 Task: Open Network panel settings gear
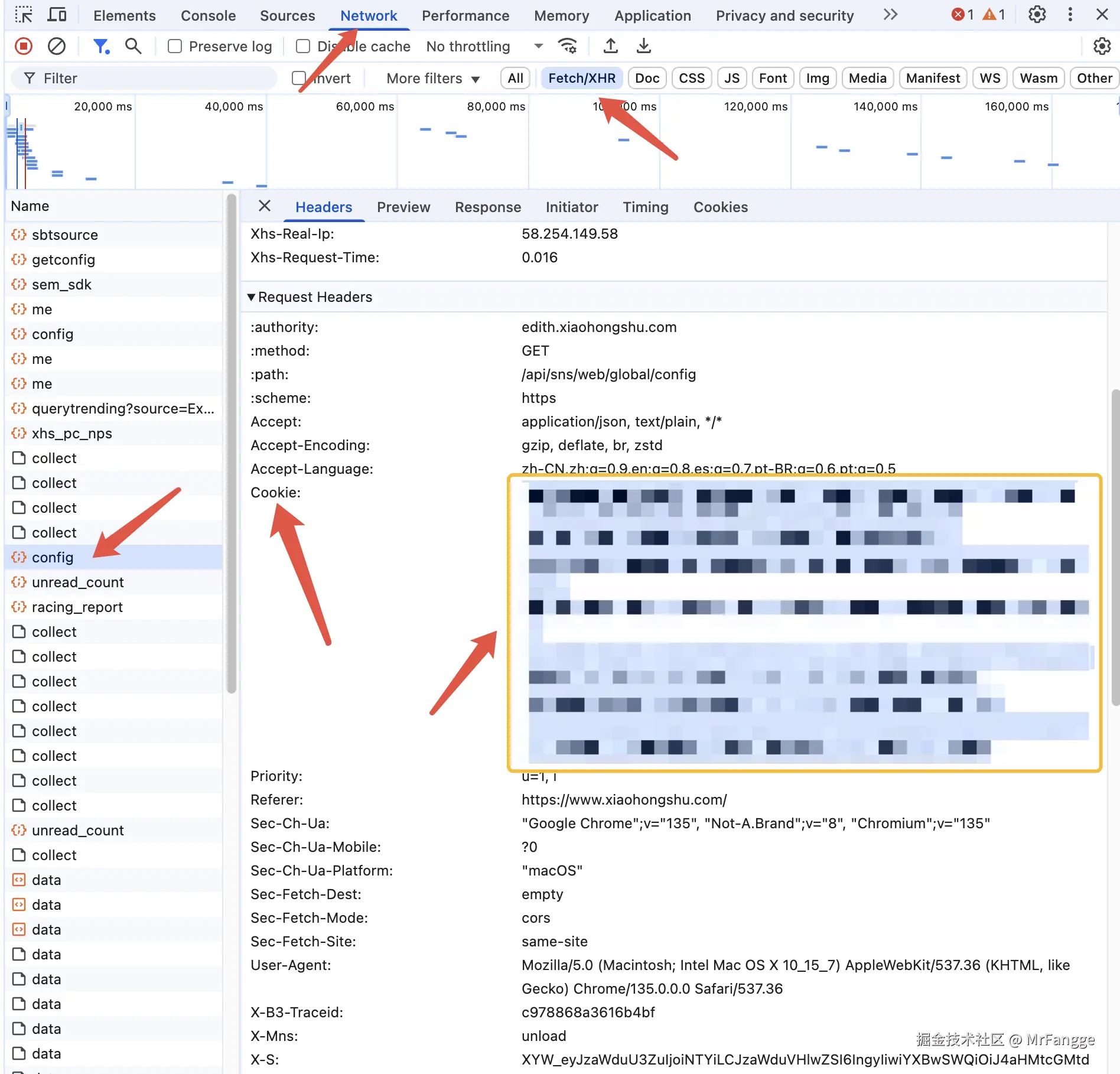[x=1102, y=46]
